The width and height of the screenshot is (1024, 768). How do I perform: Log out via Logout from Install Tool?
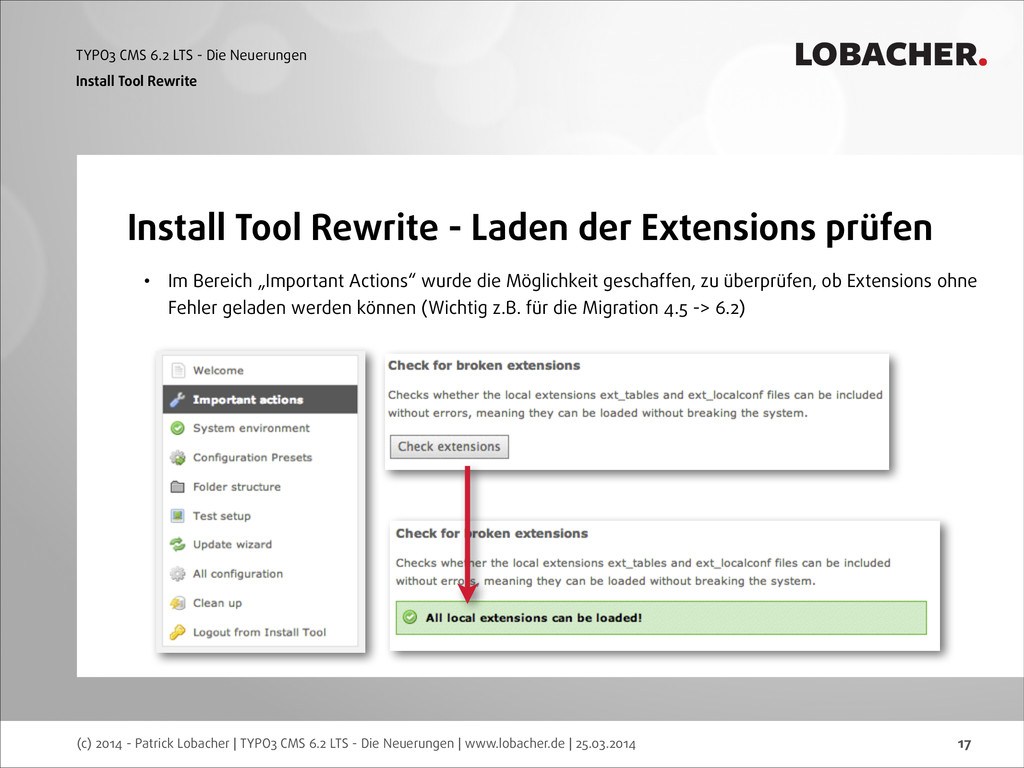point(260,632)
